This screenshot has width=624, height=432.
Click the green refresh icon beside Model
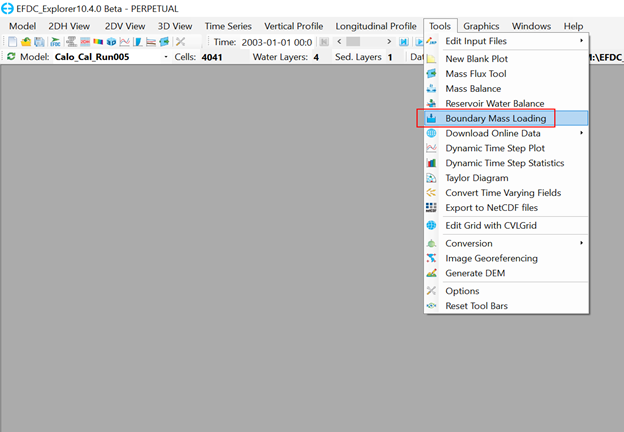coord(11,57)
